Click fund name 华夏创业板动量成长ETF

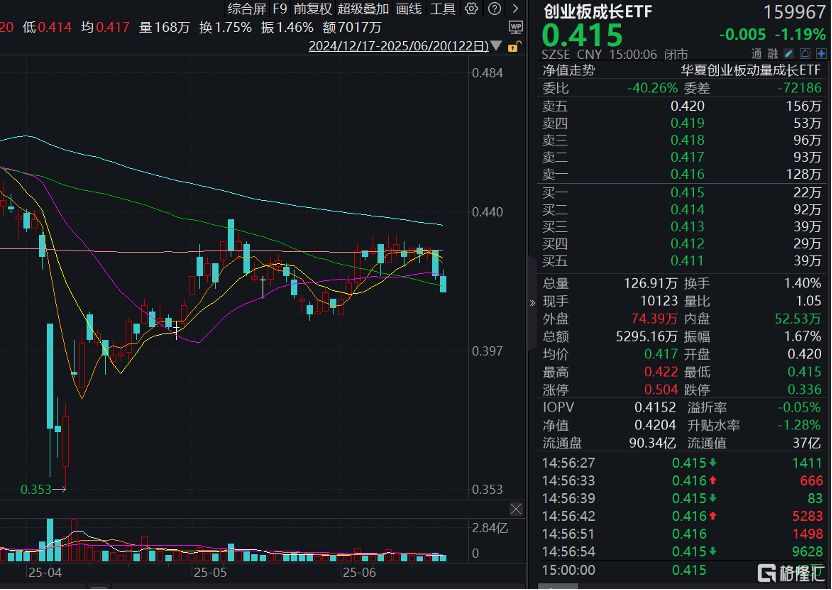pos(751,70)
